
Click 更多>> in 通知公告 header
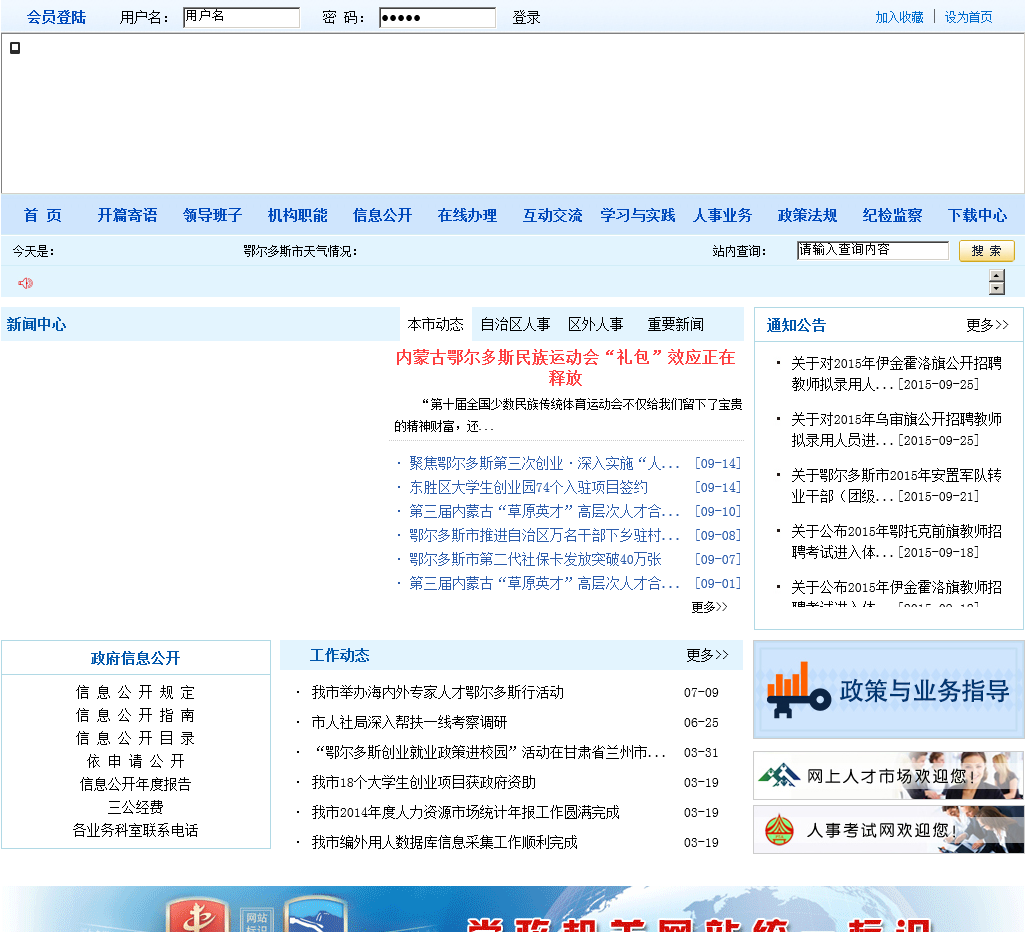[x=987, y=325]
